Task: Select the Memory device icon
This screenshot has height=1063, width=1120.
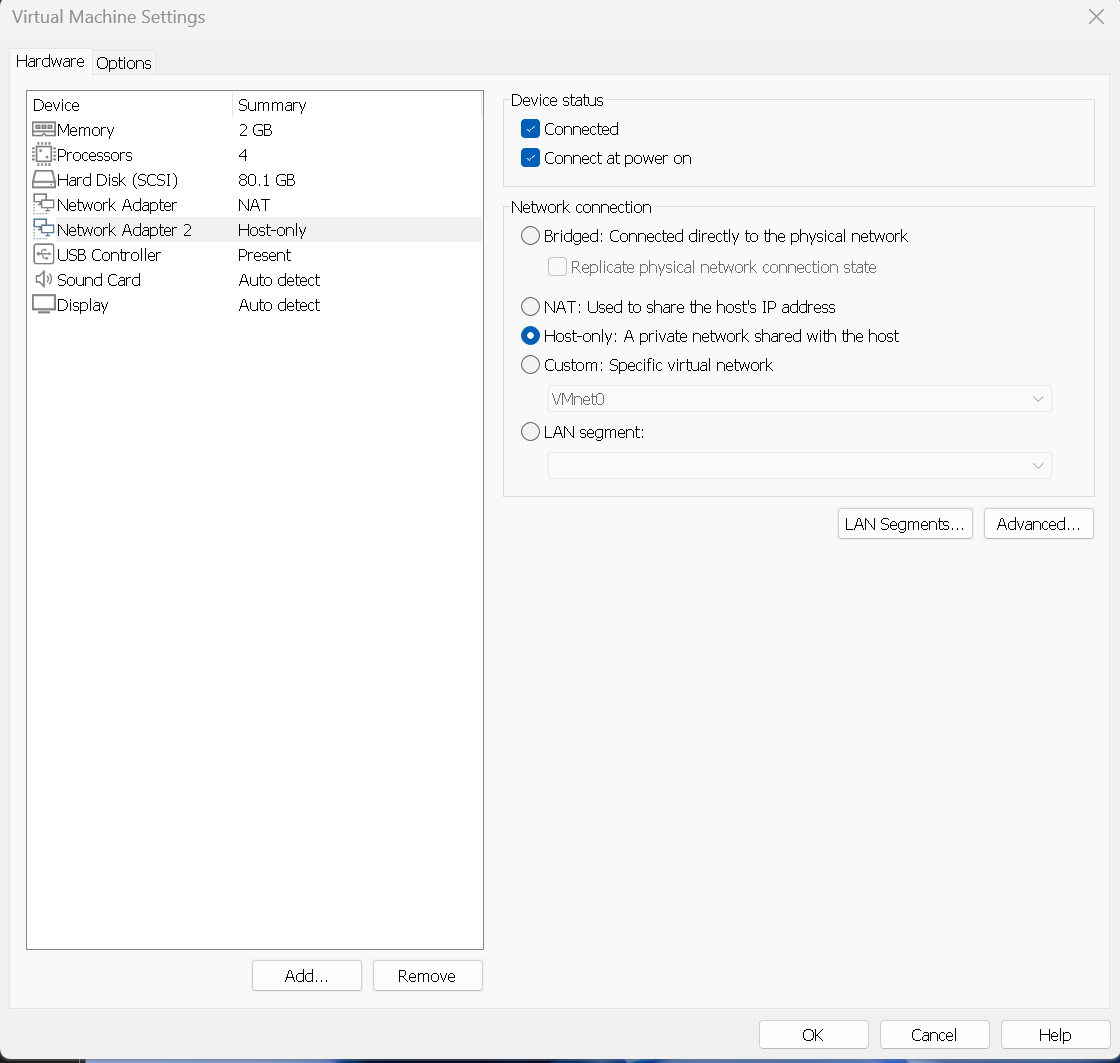Action: click(x=42, y=129)
